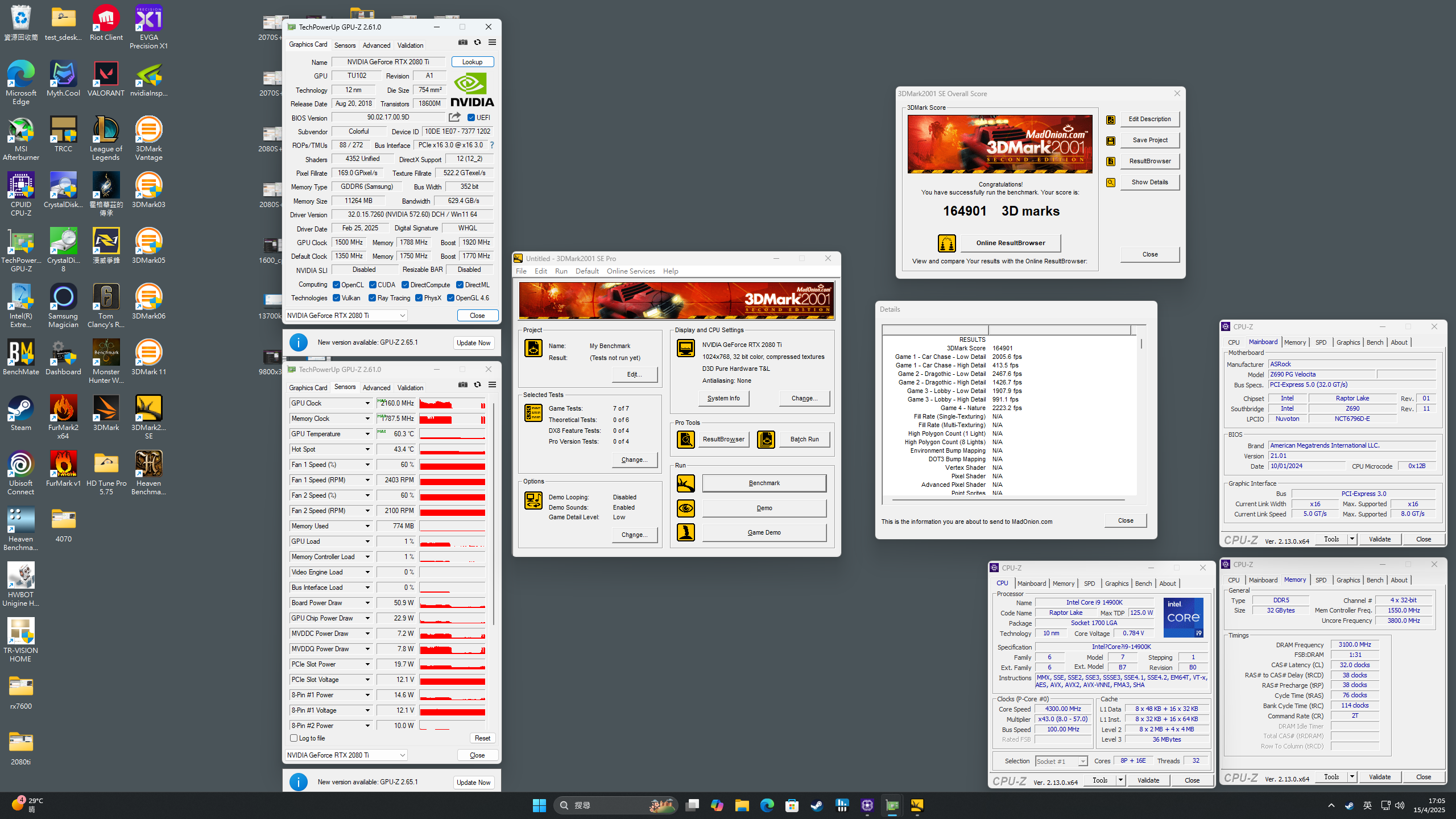Click the Batch Run icon in Pro Tools
This screenshot has width=1456, height=819.
coord(766,439)
